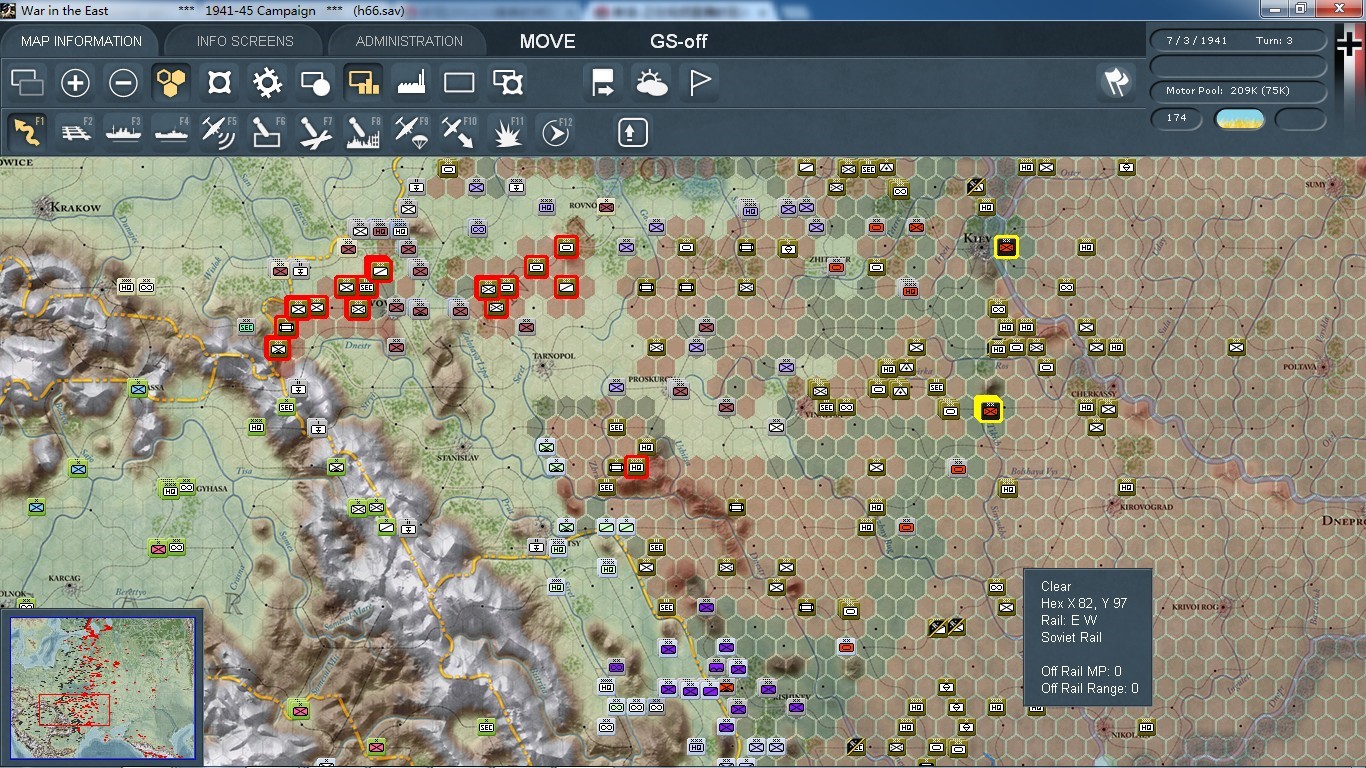Select F5 air recon mode icon
Screen dimensions: 1366x768
point(219,132)
